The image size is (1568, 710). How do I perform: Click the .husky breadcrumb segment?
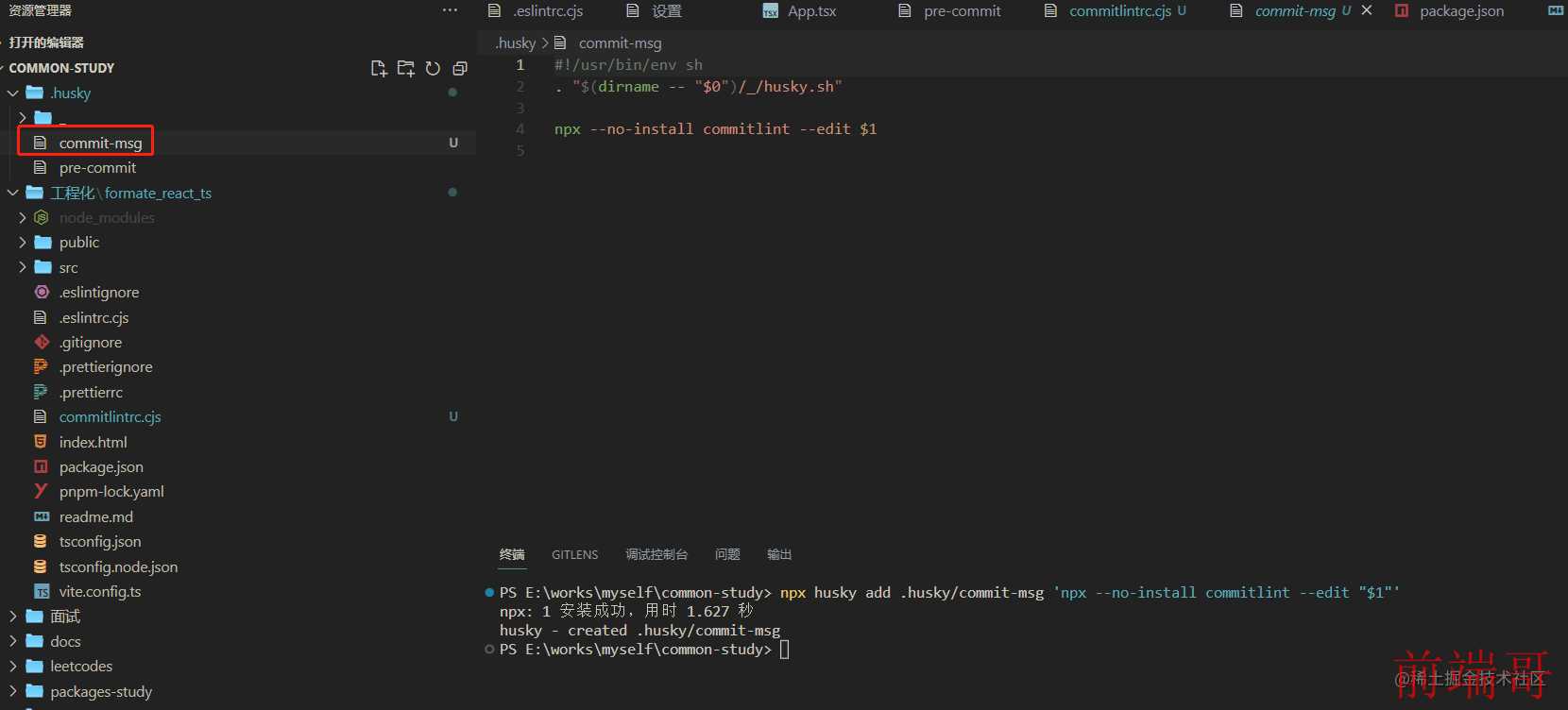(x=516, y=42)
